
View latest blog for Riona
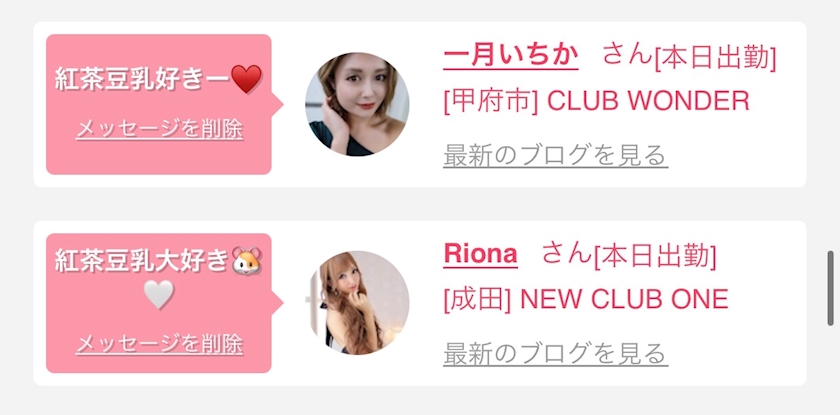pos(555,354)
